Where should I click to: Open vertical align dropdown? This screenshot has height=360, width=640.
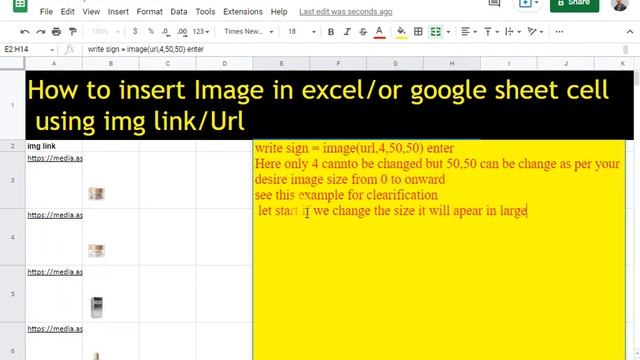click(491, 31)
